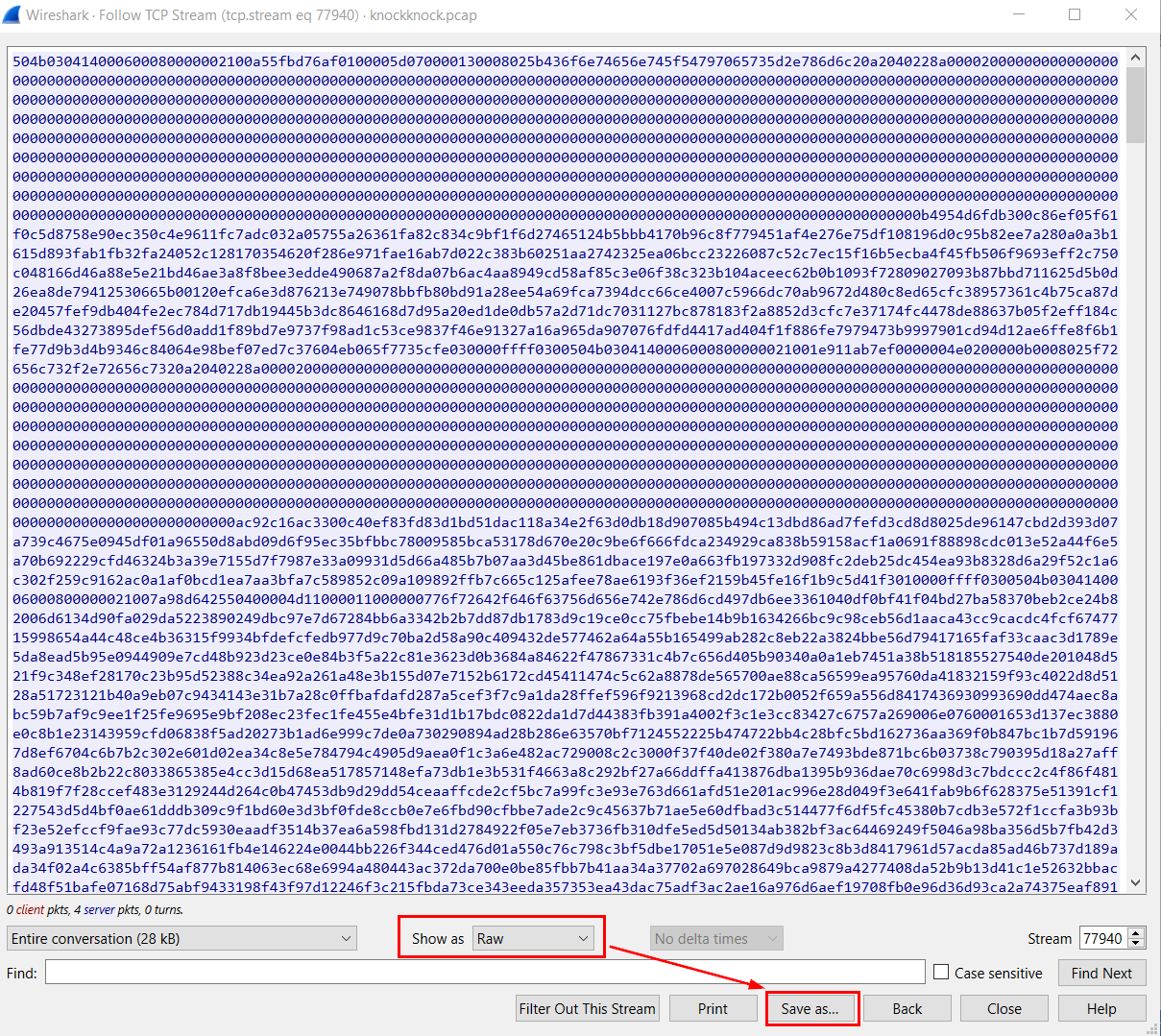Click the Filter Out This Stream button
This screenshot has height=1036, width=1161.
coord(587,1008)
